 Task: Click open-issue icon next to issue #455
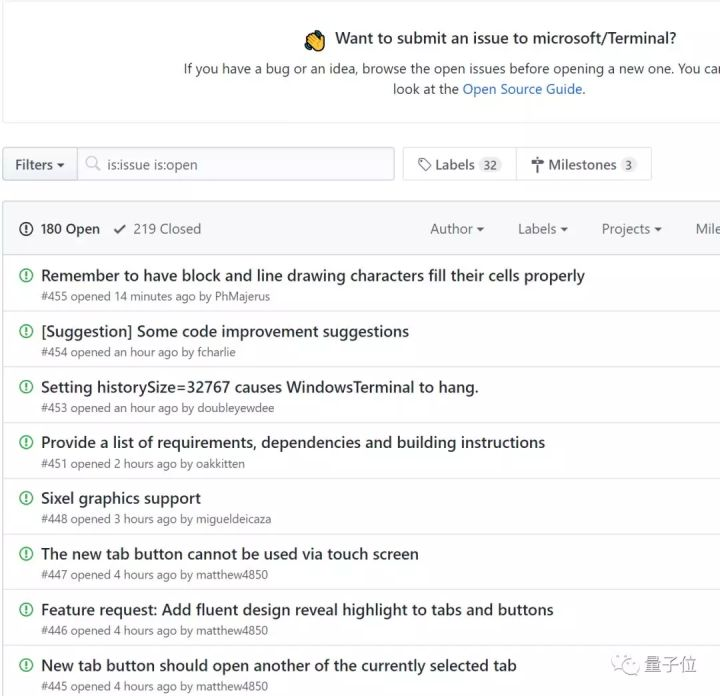pyautogui.click(x=26, y=275)
